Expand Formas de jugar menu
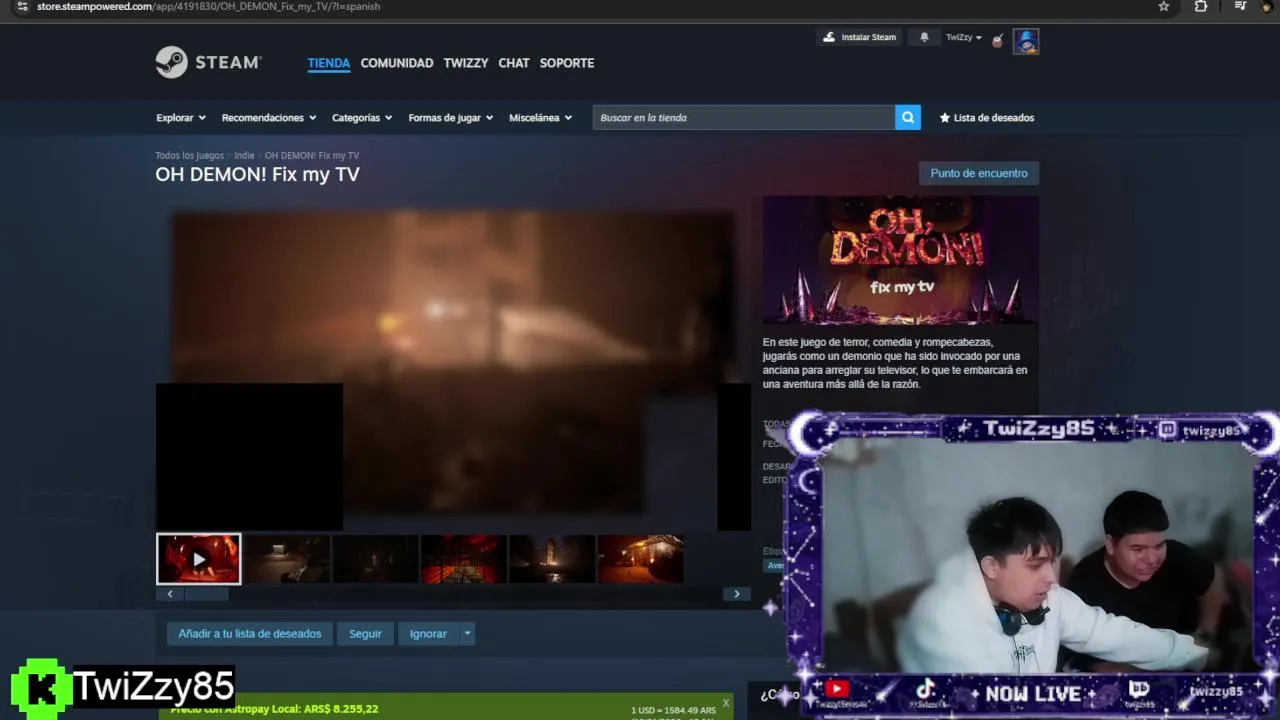 [x=451, y=117]
